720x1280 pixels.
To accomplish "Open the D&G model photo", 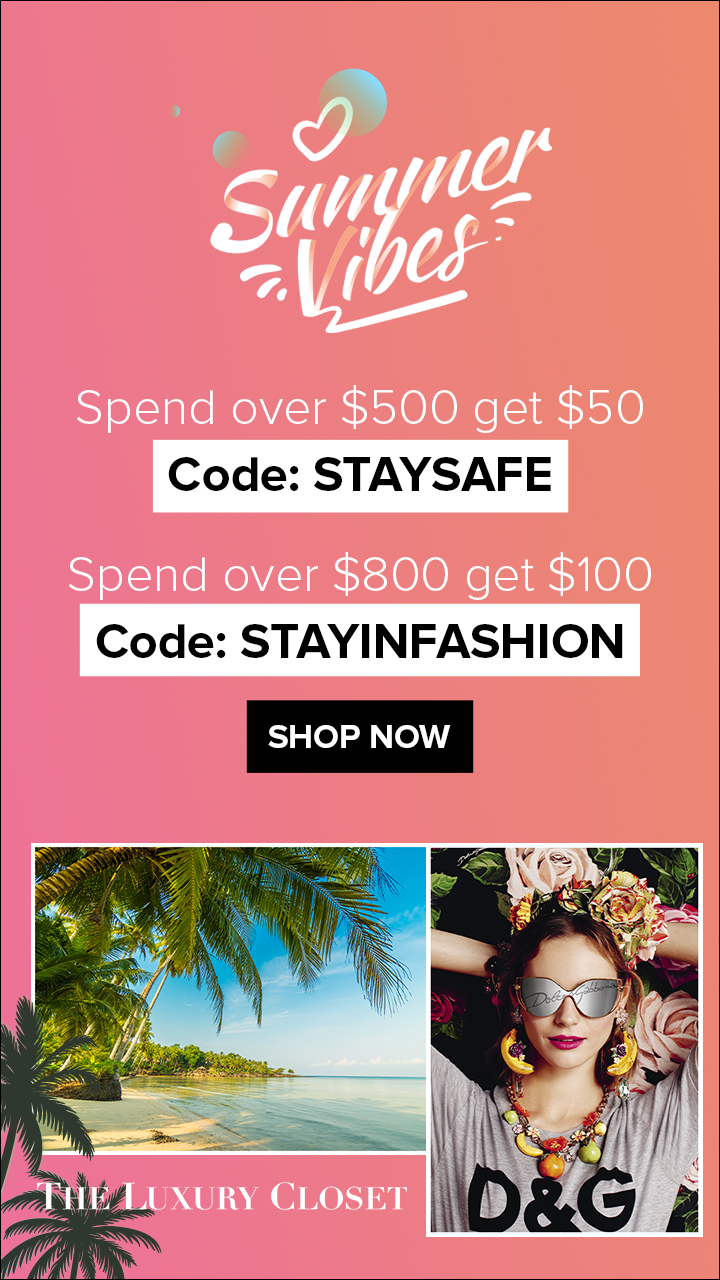I will tap(564, 1040).
